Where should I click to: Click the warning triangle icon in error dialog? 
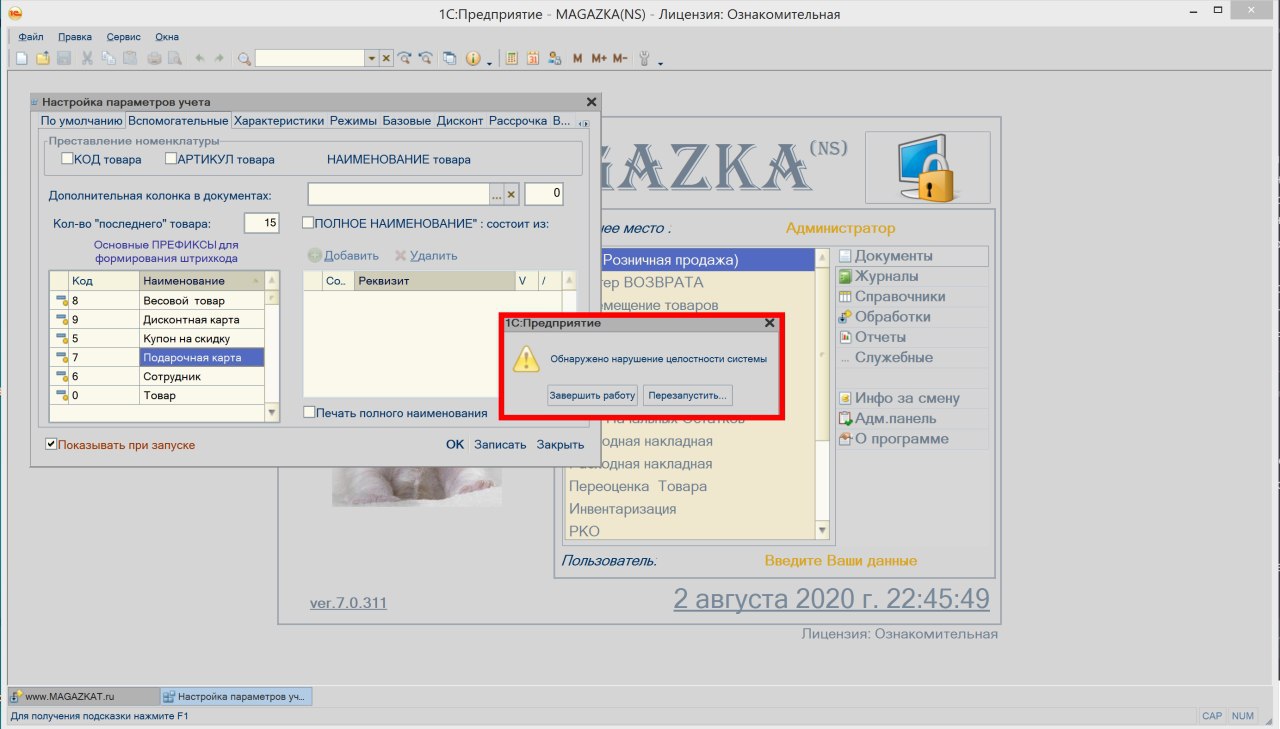pos(527,359)
